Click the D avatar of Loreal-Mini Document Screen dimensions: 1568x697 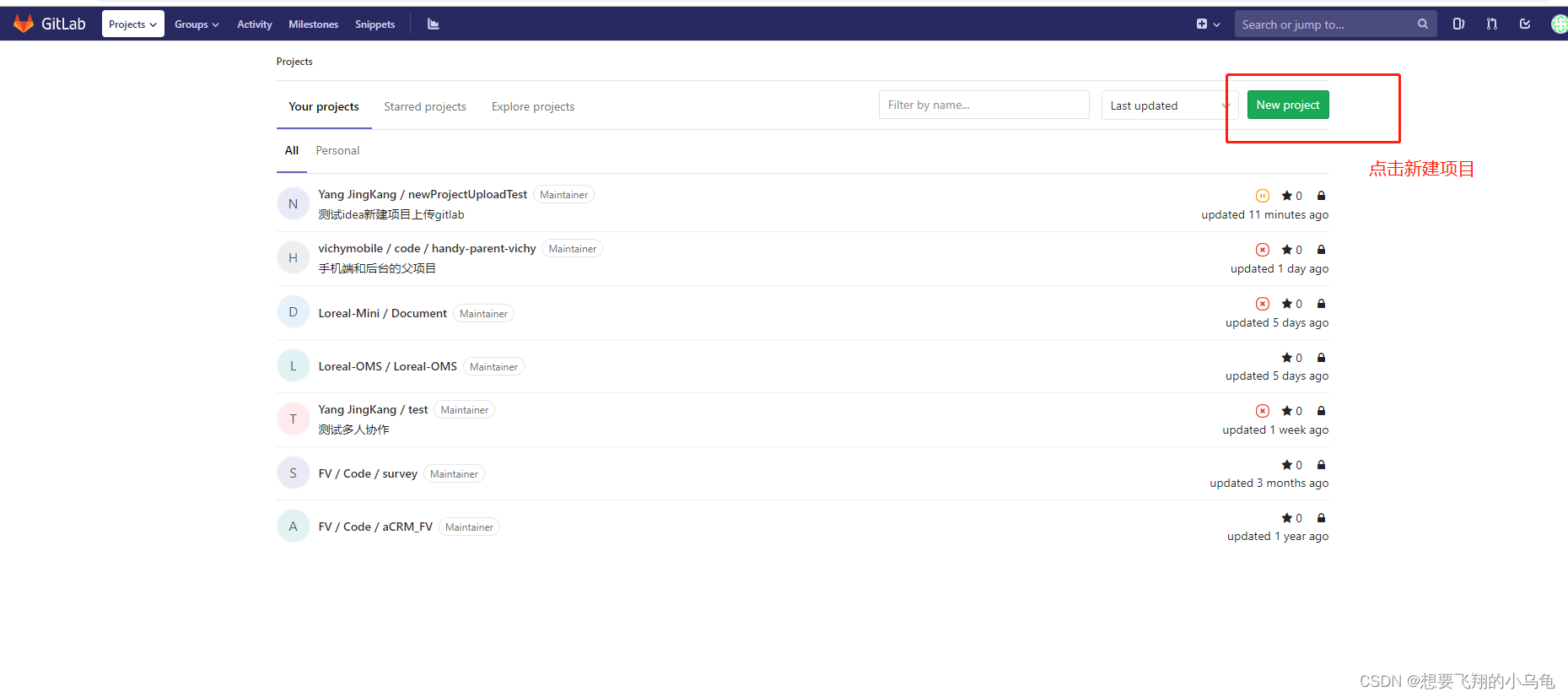point(294,311)
